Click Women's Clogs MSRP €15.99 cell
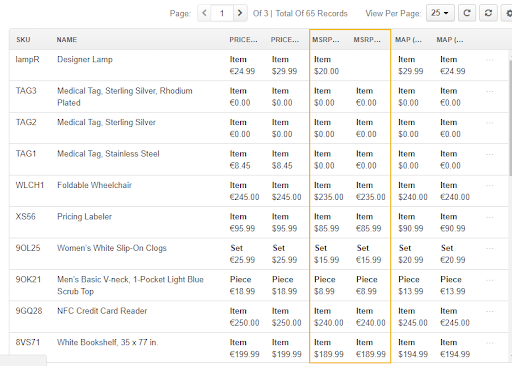 [x=368, y=260]
